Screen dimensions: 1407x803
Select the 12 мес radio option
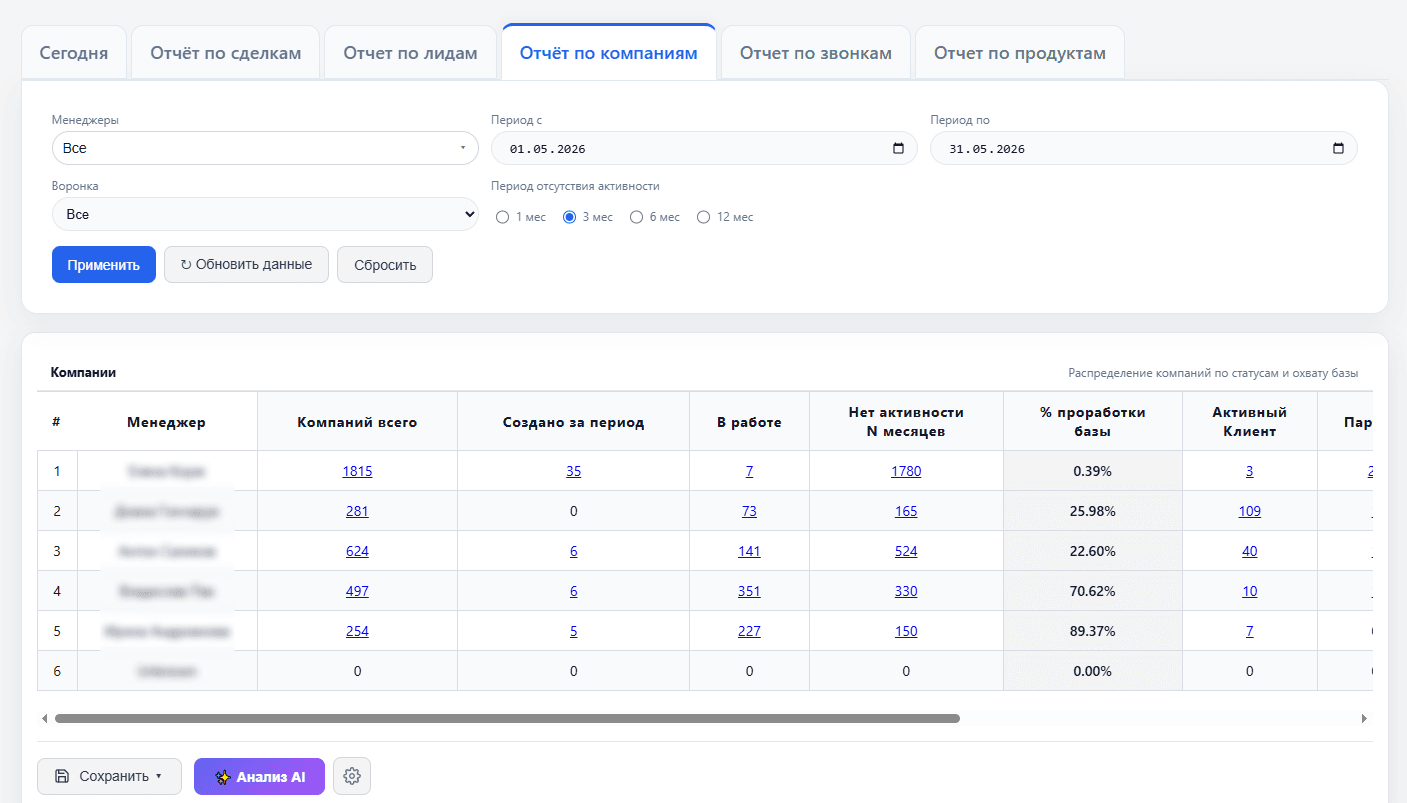coord(704,217)
